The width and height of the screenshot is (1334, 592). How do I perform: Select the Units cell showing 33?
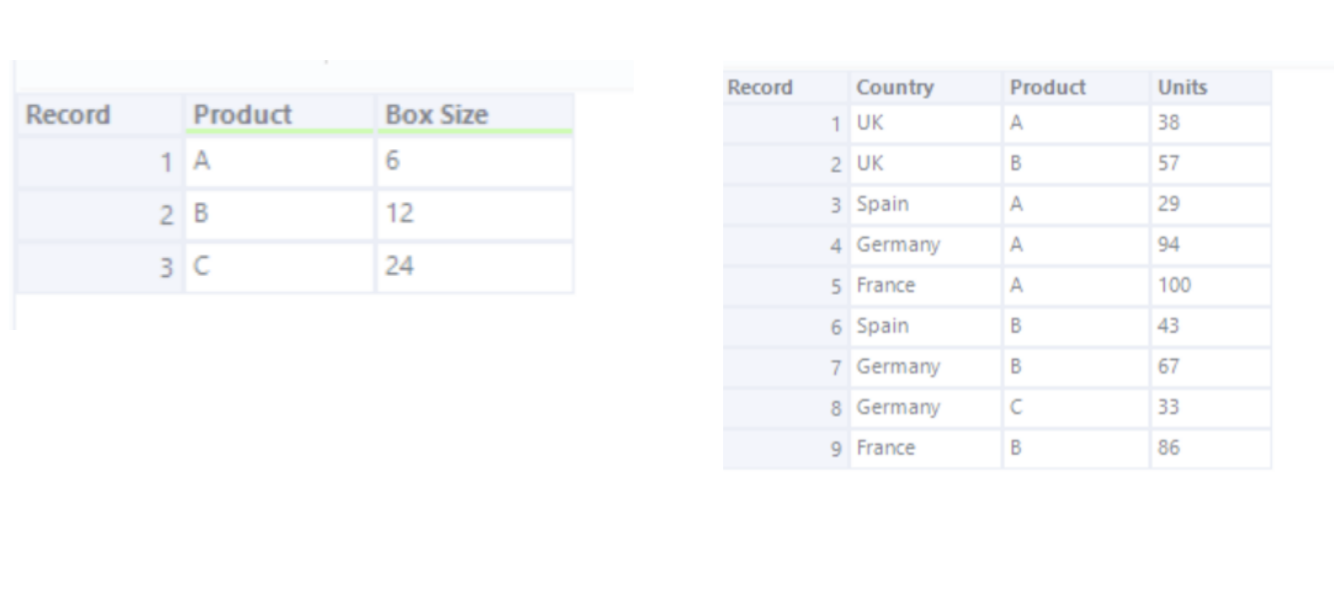pyautogui.click(x=1211, y=407)
